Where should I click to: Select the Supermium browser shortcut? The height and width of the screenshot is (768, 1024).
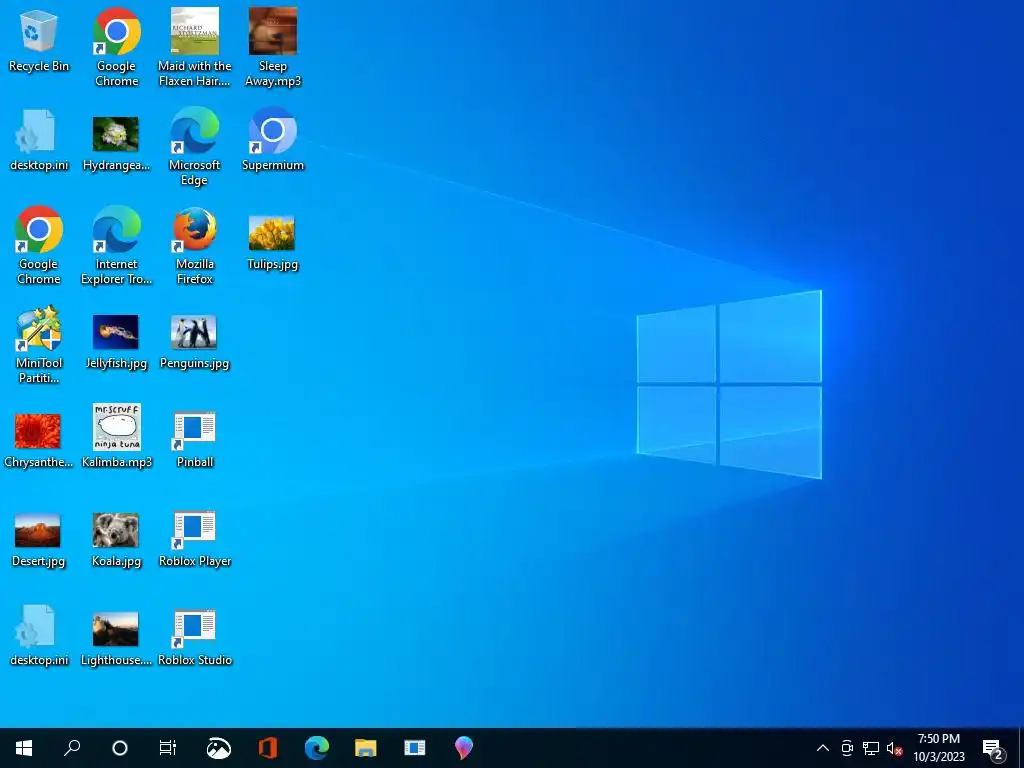(273, 140)
